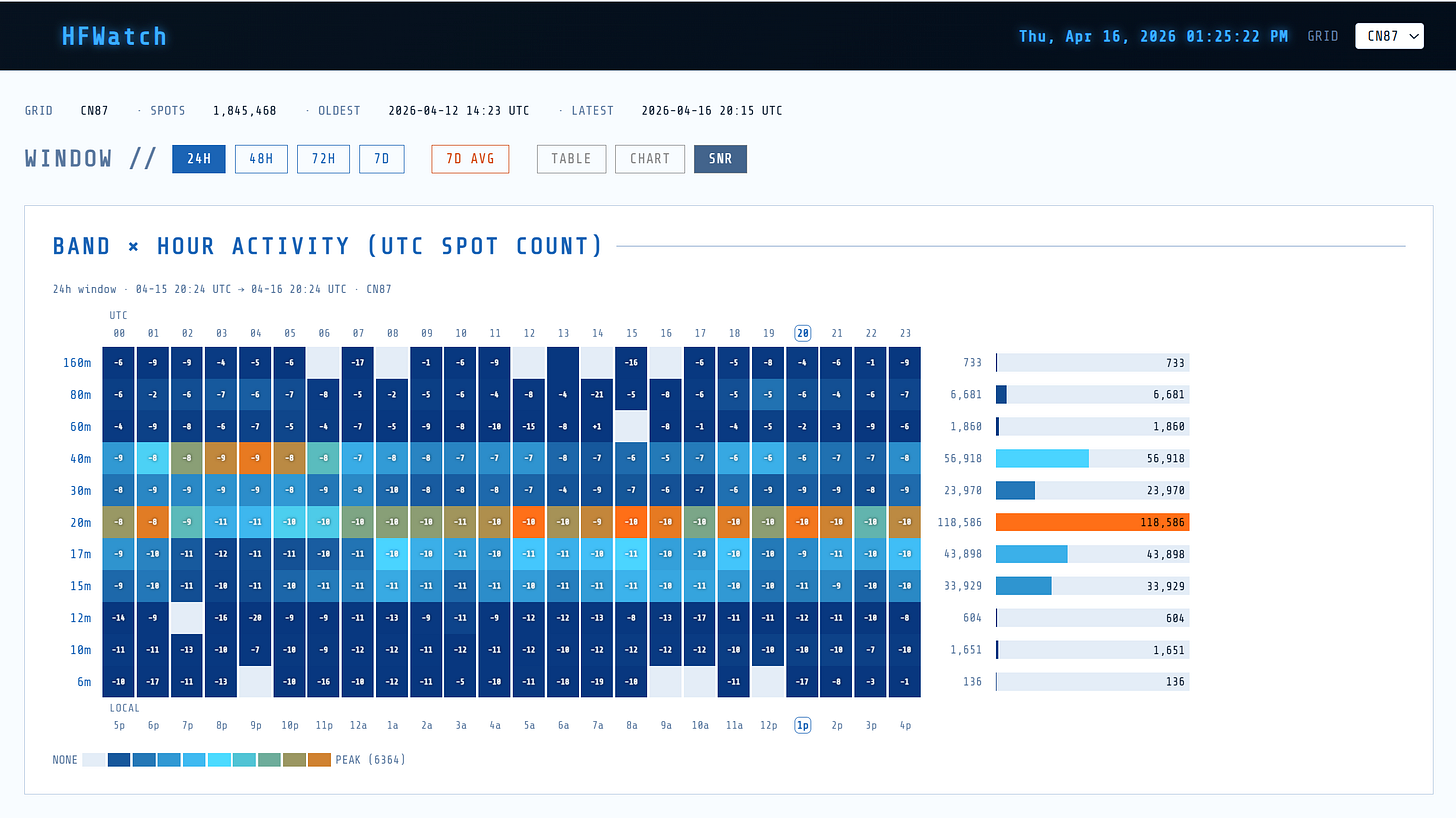Click the SPOTS count 1,845,468
Viewport: 1456px width, 818px height.
[x=245, y=110]
